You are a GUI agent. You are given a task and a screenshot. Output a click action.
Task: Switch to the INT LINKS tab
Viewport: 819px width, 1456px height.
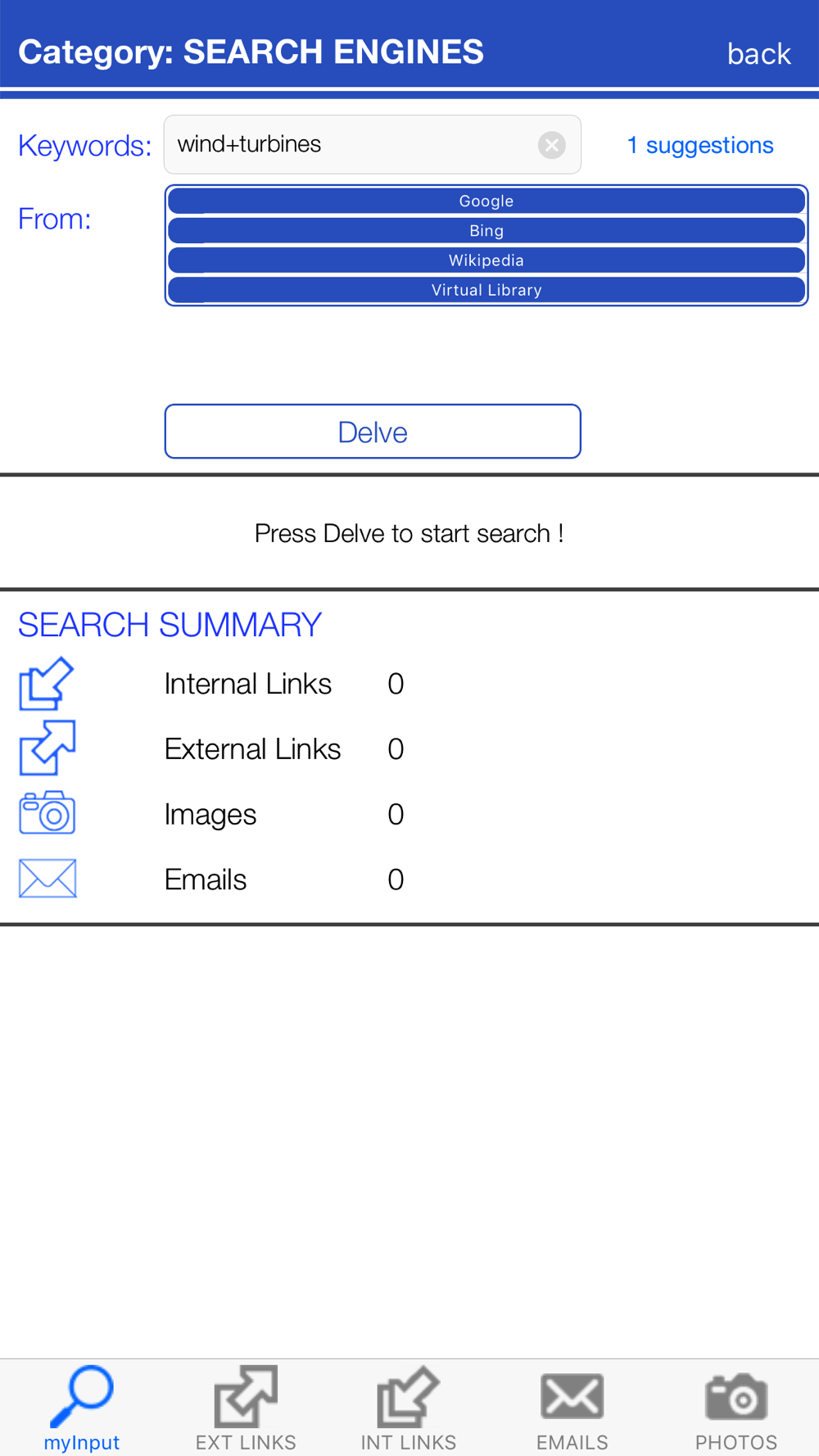pyautogui.click(x=409, y=1408)
